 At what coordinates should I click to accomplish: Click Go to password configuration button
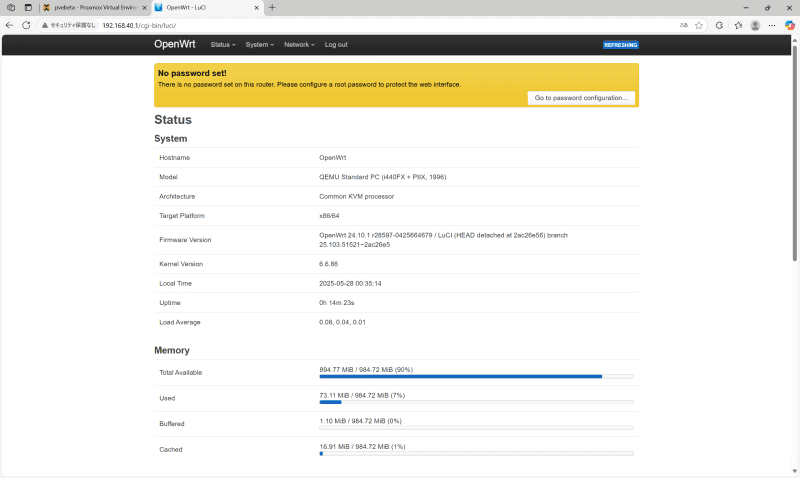coord(581,98)
